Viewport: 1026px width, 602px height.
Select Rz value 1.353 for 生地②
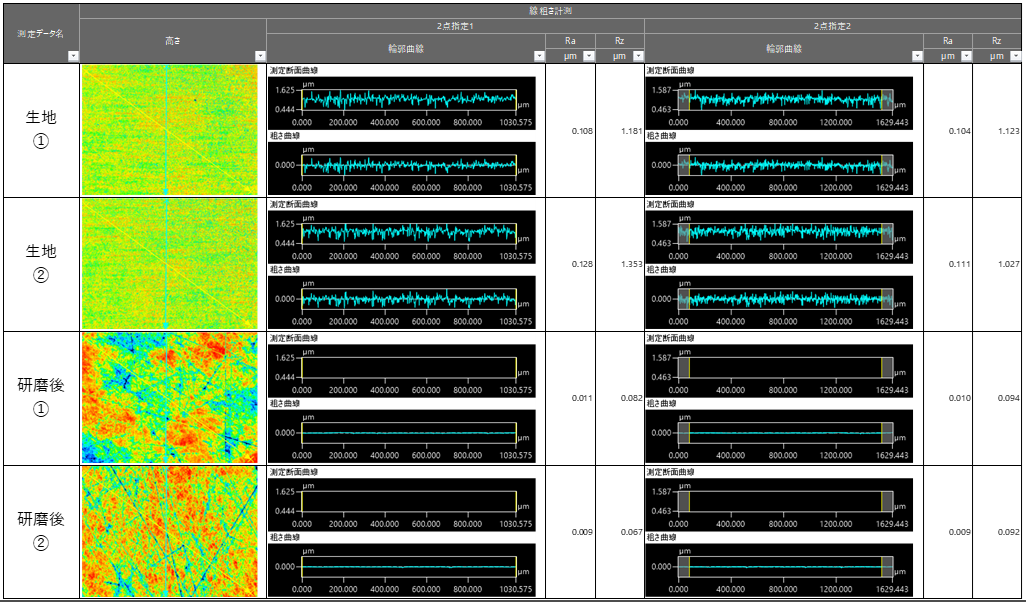(x=630, y=264)
